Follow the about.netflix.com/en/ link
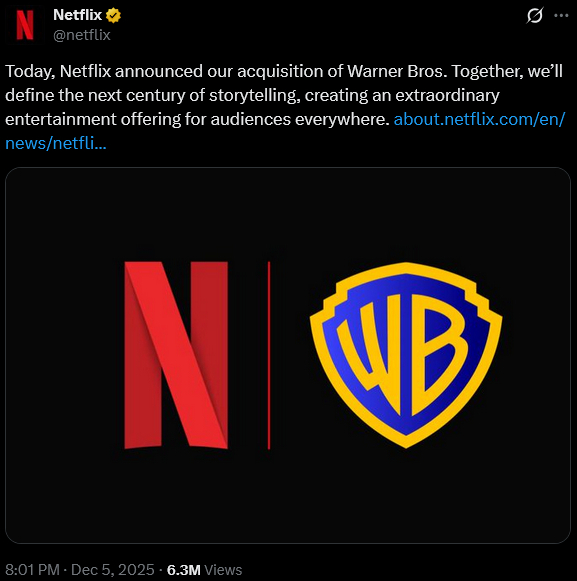 (479, 119)
